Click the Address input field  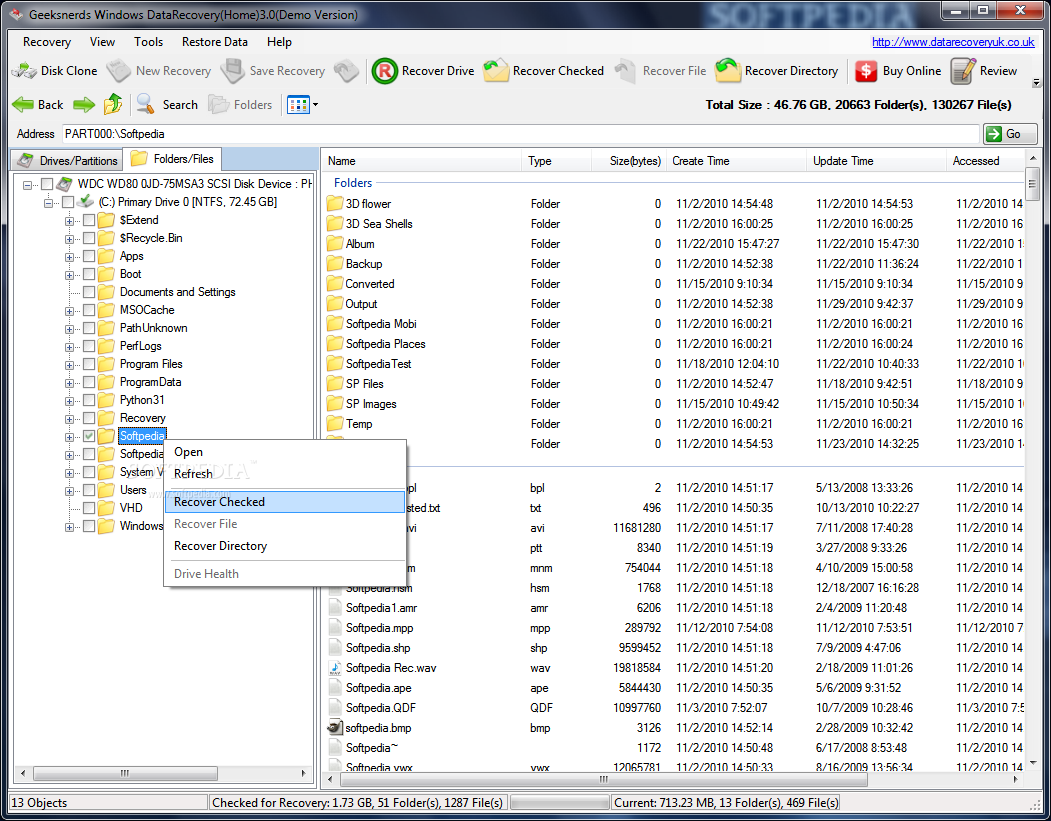521,134
